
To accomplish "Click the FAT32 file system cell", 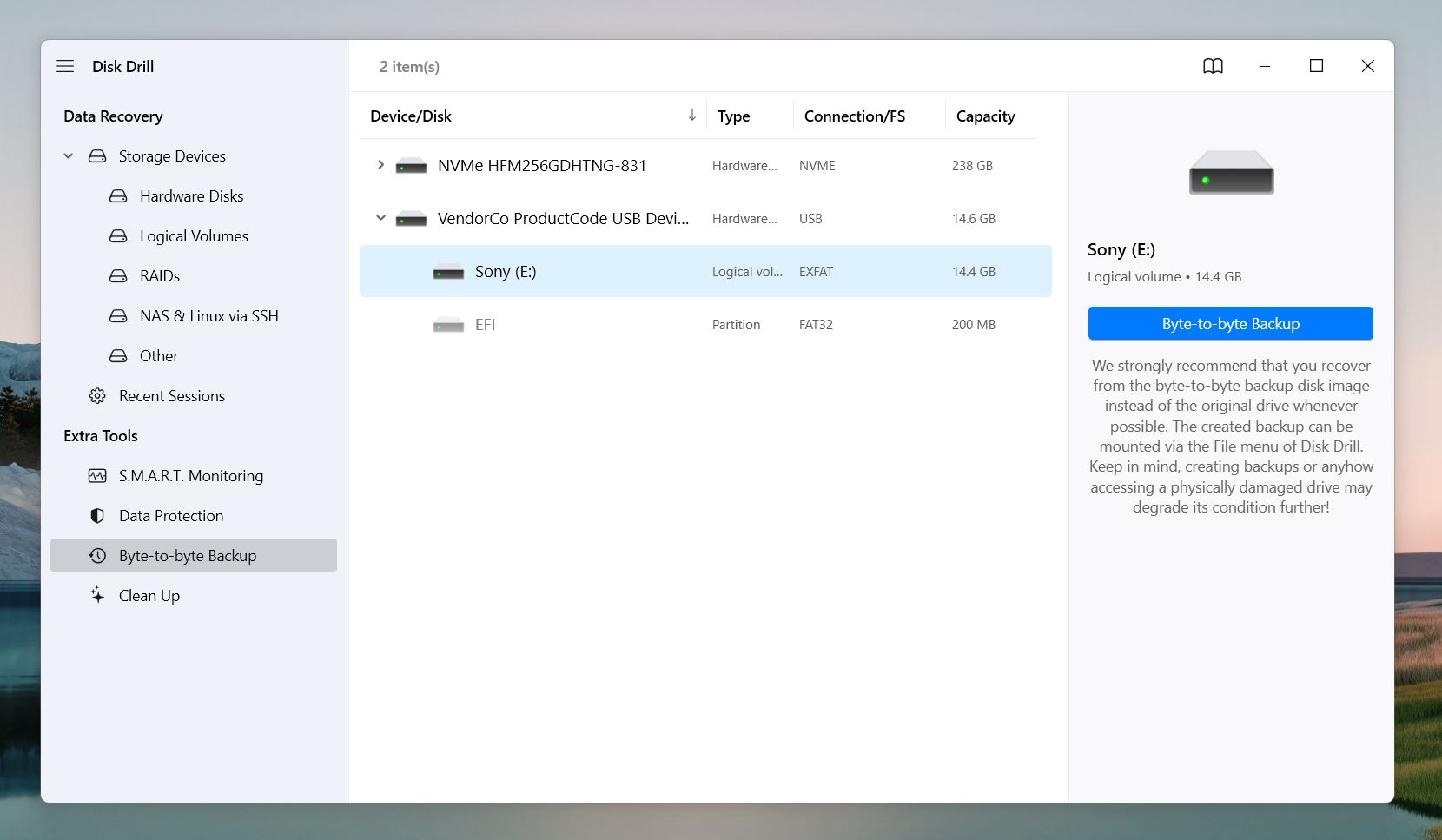I will (816, 325).
